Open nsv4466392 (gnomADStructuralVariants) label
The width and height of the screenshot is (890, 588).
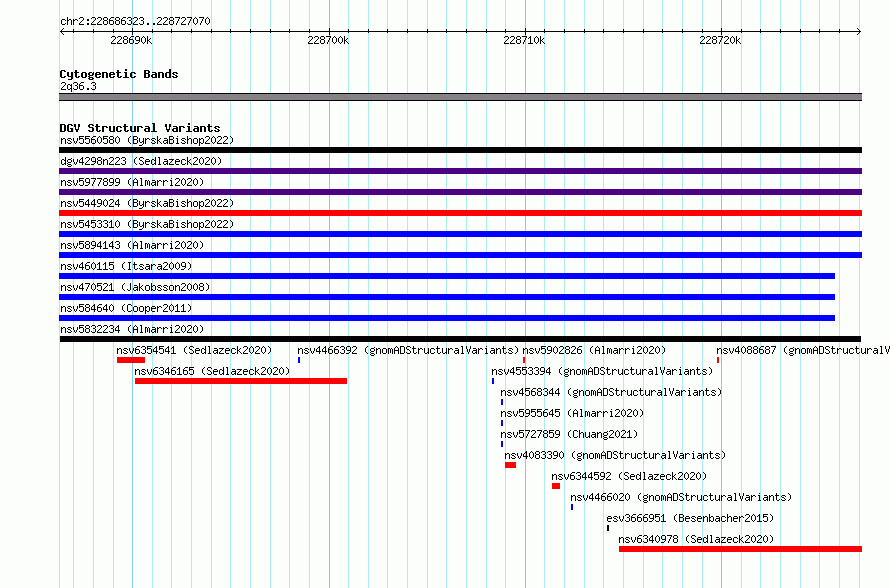pos(408,350)
